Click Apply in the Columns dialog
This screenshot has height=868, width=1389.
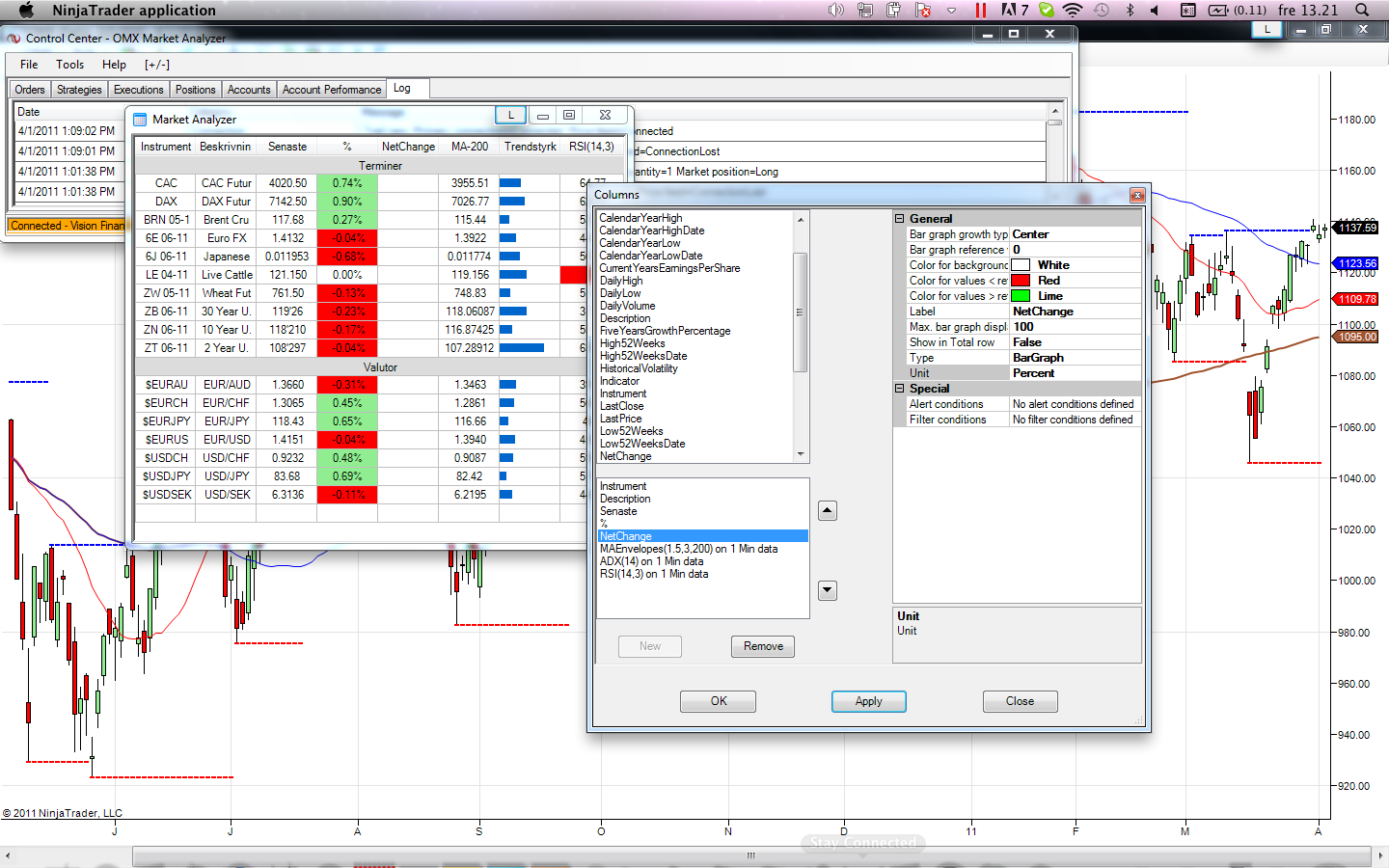coord(868,701)
